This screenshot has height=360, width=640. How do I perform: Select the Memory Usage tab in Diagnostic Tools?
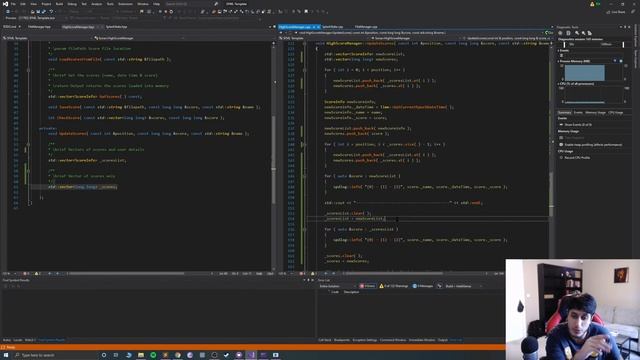click(x=596, y=113)
